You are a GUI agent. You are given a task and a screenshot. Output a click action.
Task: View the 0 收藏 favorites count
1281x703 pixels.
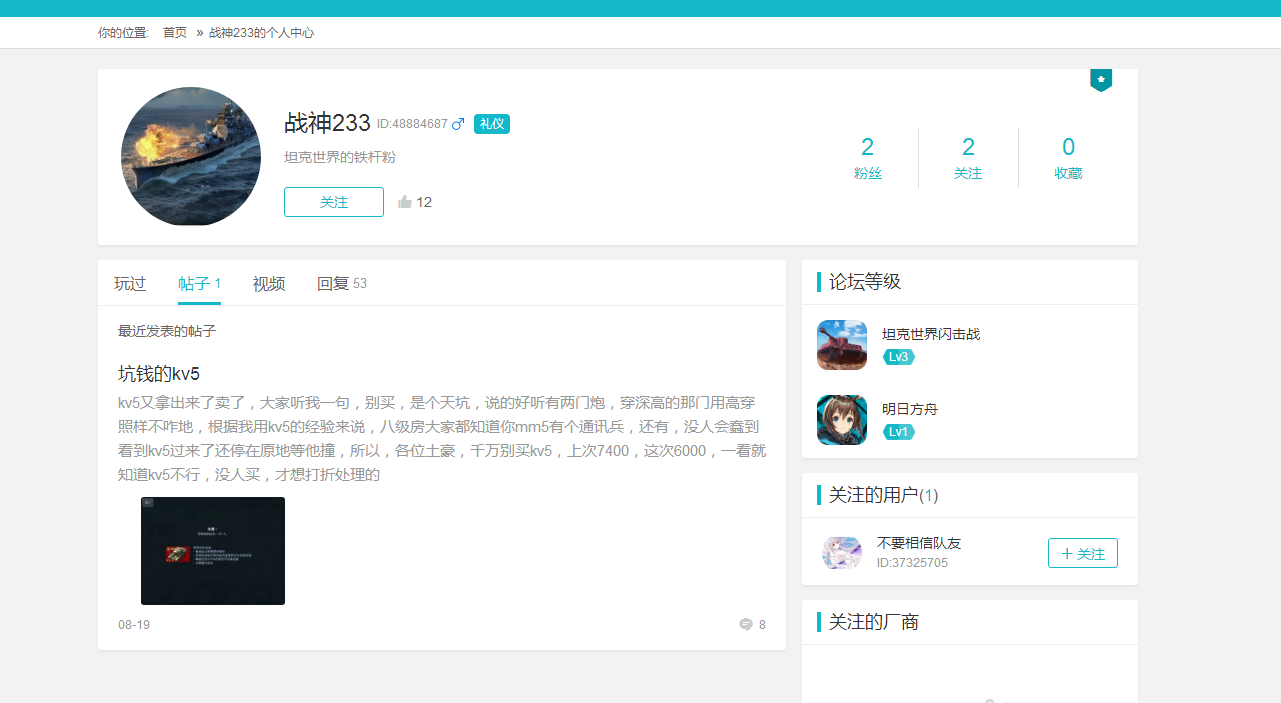(x=1068, y=158)
